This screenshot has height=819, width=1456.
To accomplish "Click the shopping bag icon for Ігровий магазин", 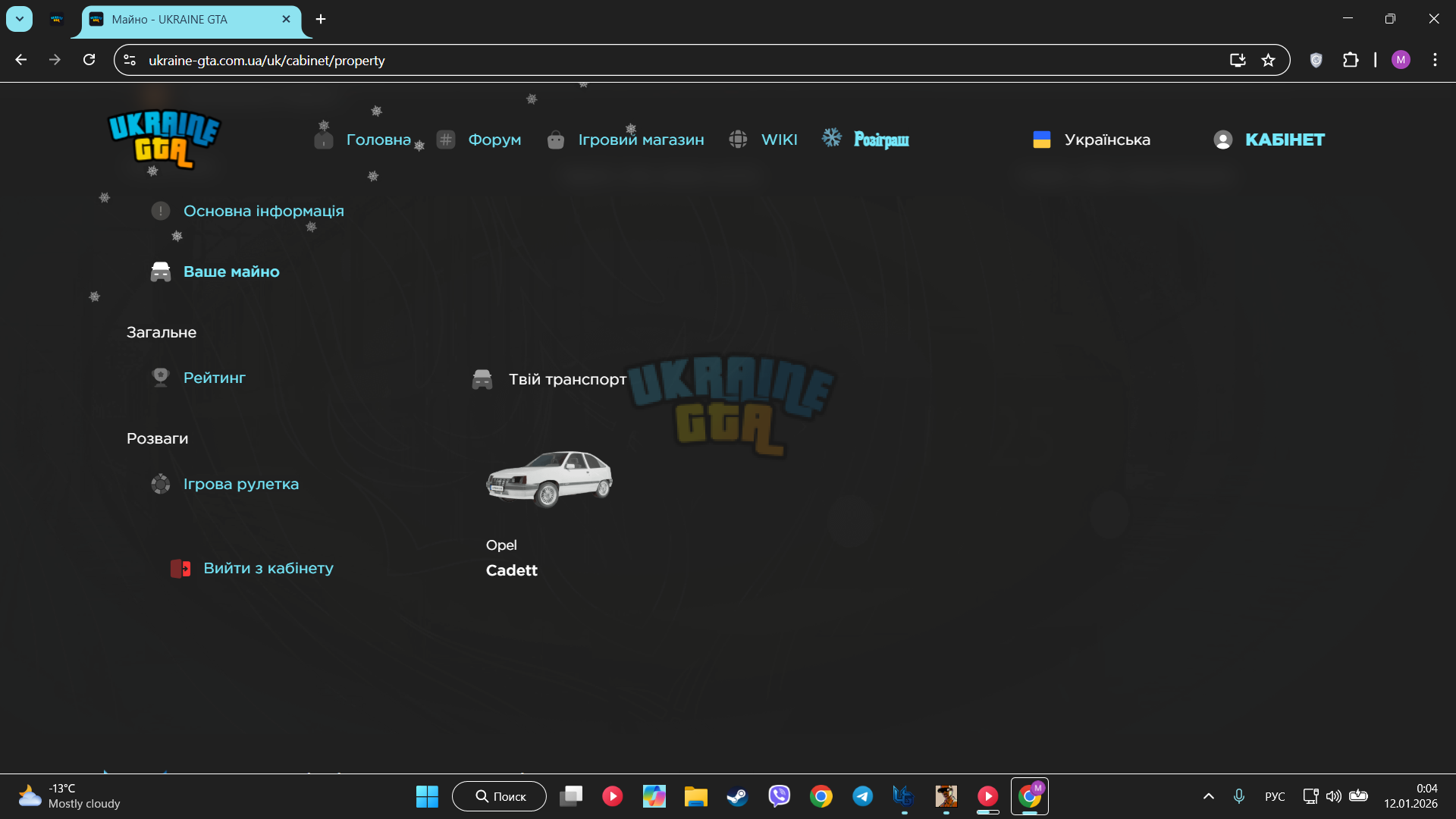I will 556,140.
